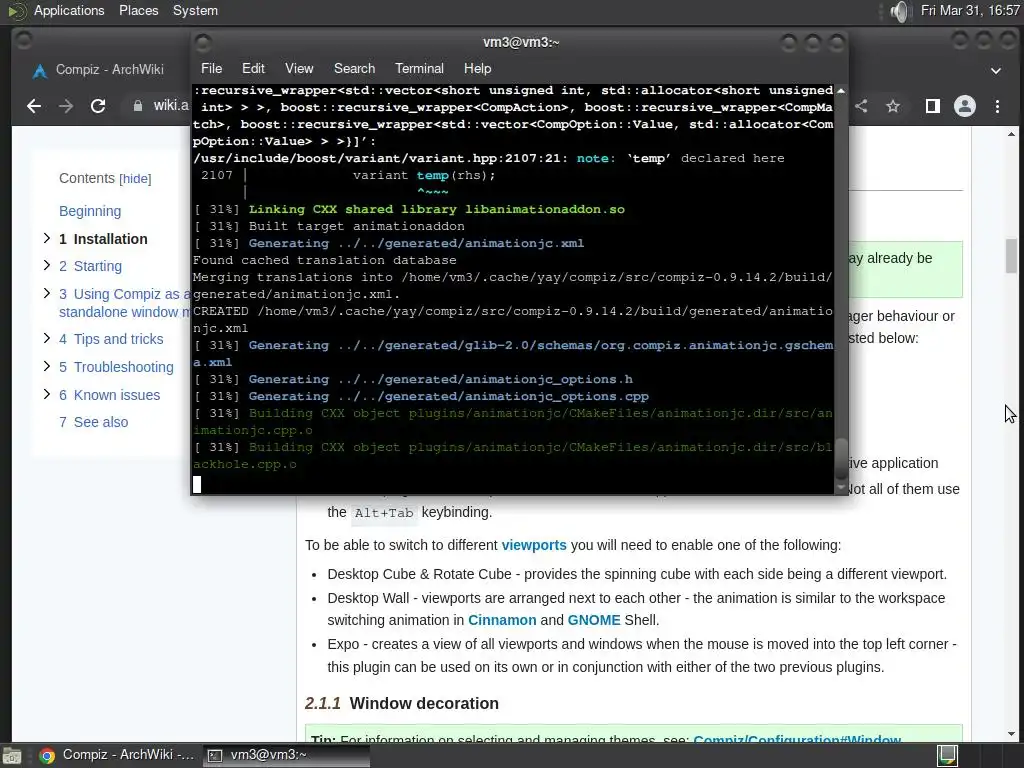Click the browser forward arrow

pos(66,106)
